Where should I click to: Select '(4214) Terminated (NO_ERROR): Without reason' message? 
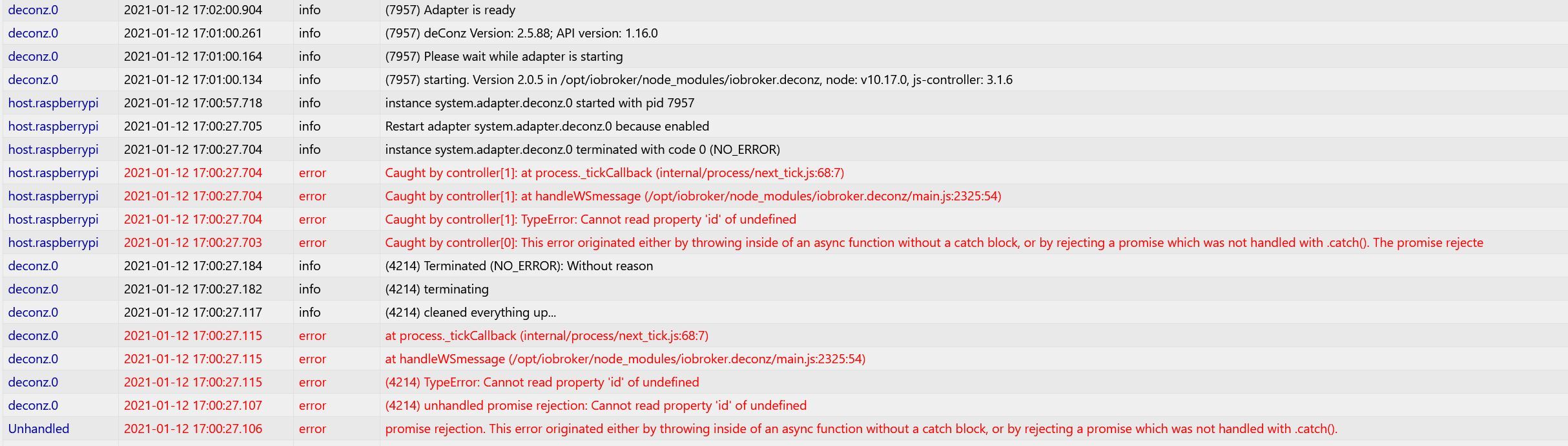(x=519, y=266)
